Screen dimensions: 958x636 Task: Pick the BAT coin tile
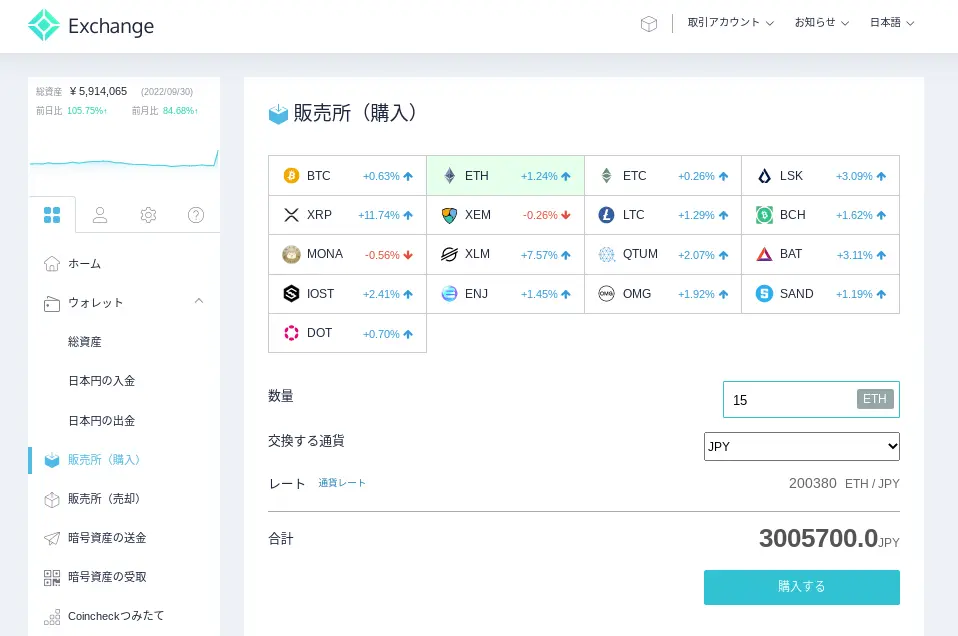tap(821, 255)
